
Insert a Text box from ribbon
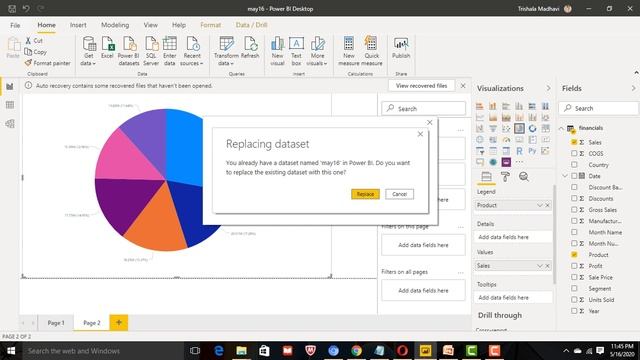pos(296,51)
